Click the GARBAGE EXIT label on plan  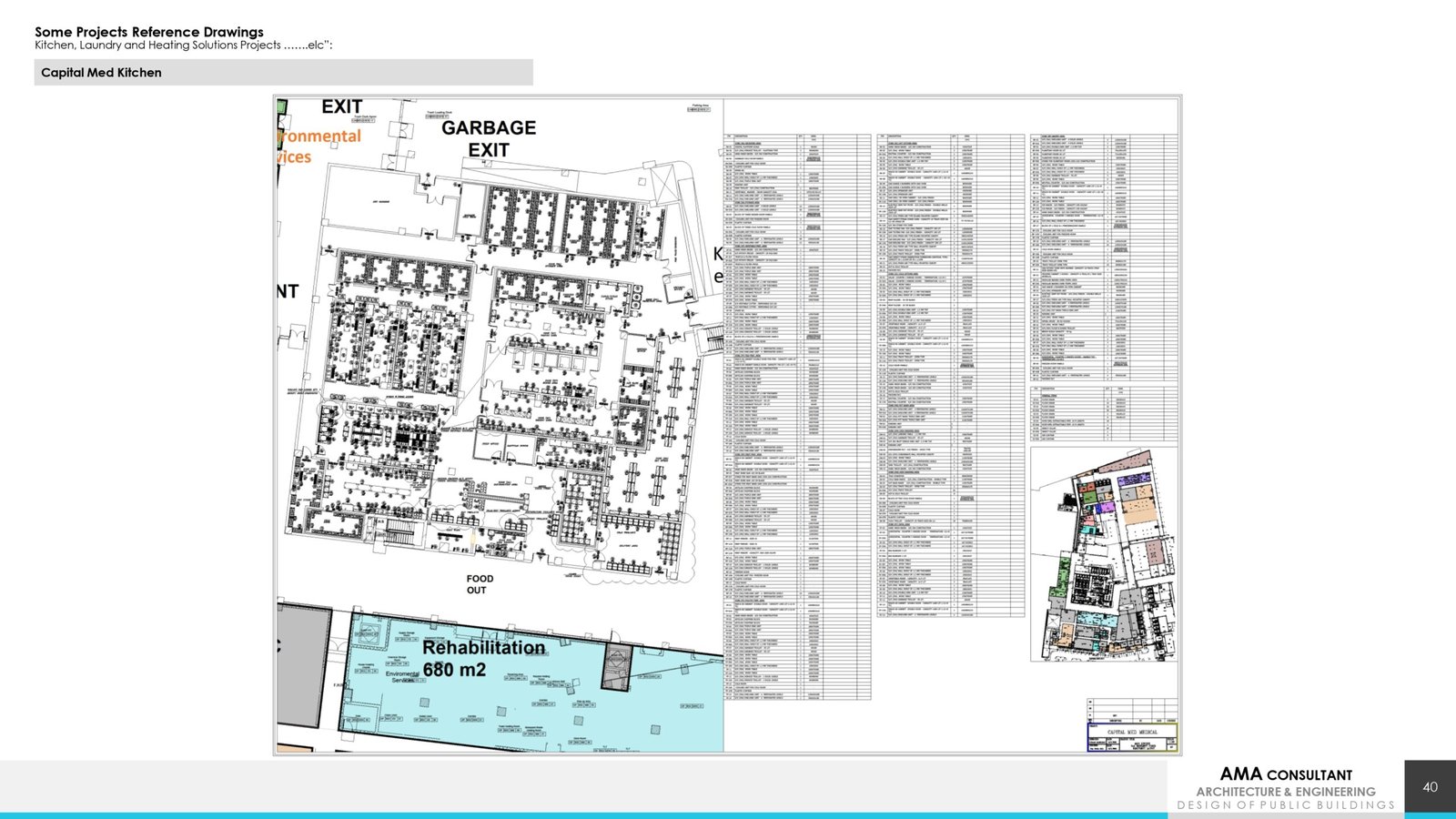pyautogui.click(x=489, y=138)
